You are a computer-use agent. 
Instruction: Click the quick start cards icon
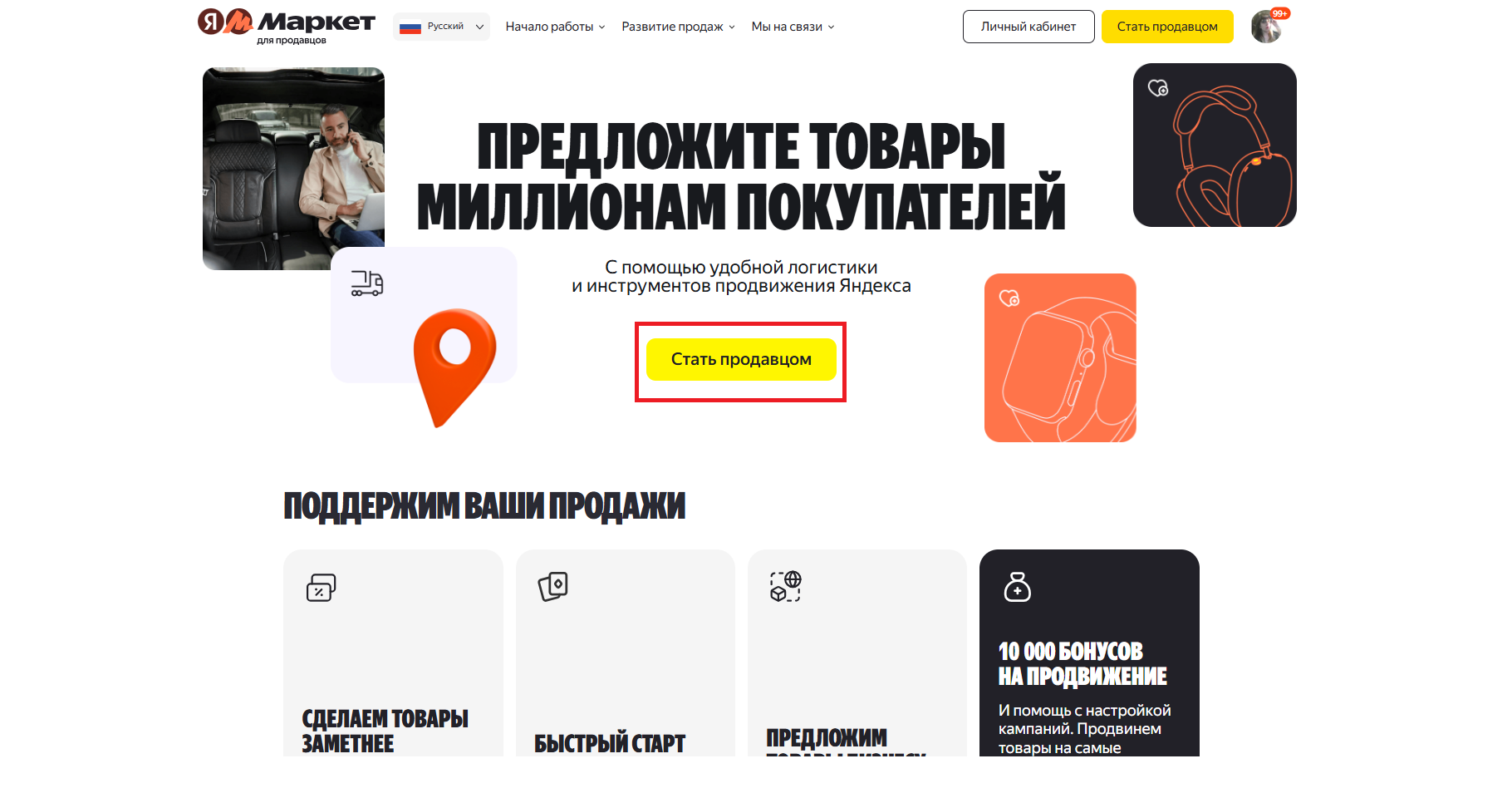point(552,586)
